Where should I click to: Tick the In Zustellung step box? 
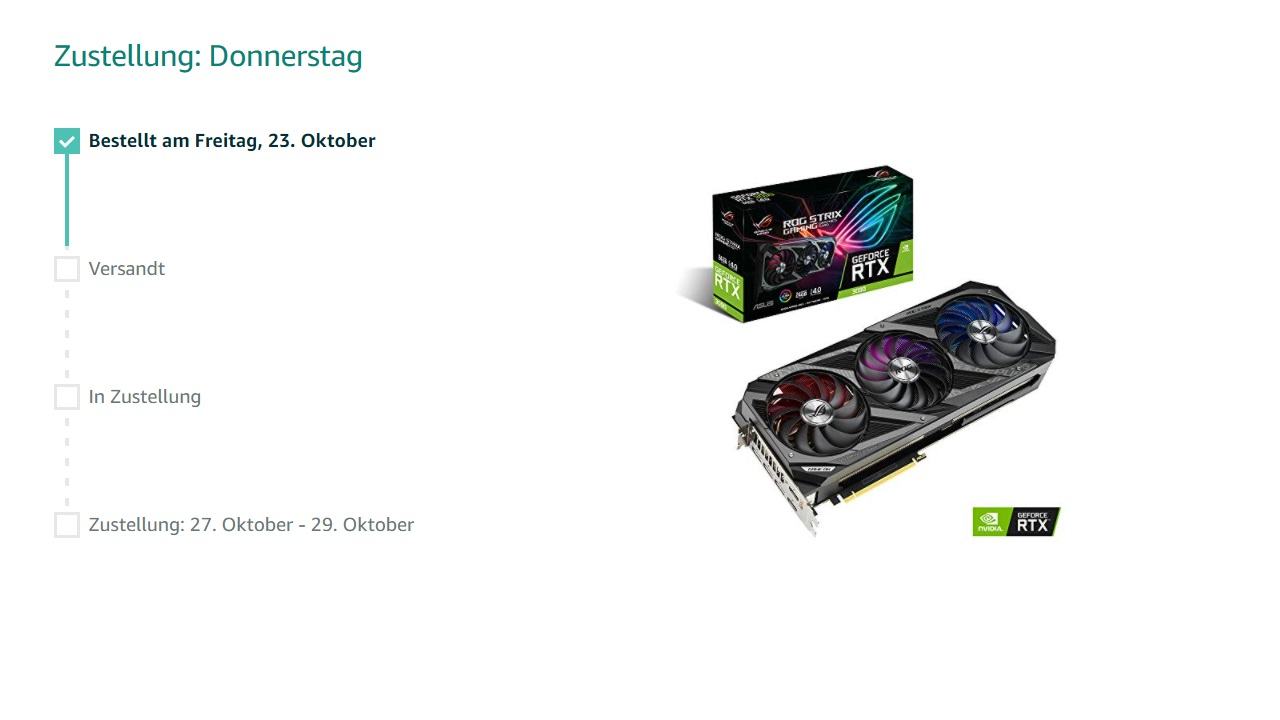point(67,397)
